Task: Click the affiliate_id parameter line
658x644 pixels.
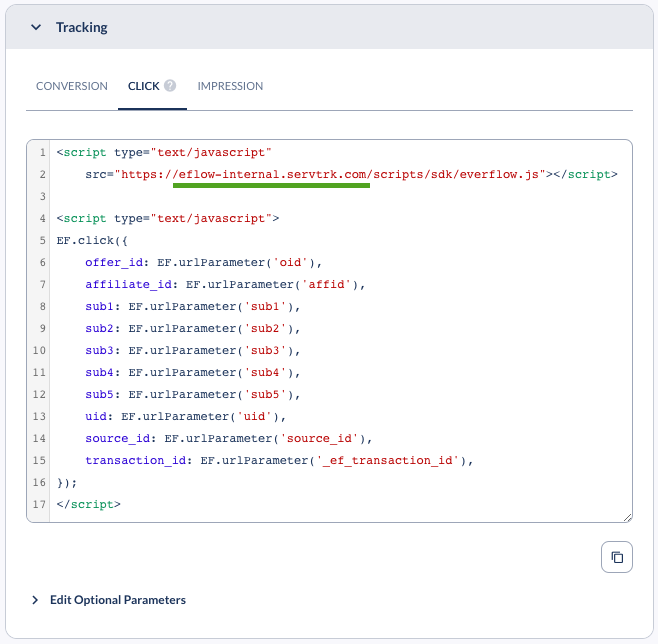Action: coord(225,284)
